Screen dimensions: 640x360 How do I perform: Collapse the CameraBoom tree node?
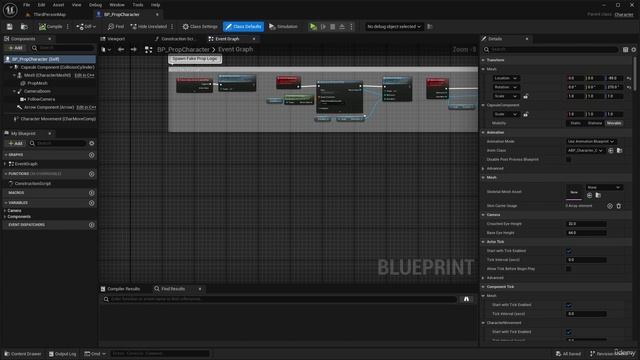[14, 91]
